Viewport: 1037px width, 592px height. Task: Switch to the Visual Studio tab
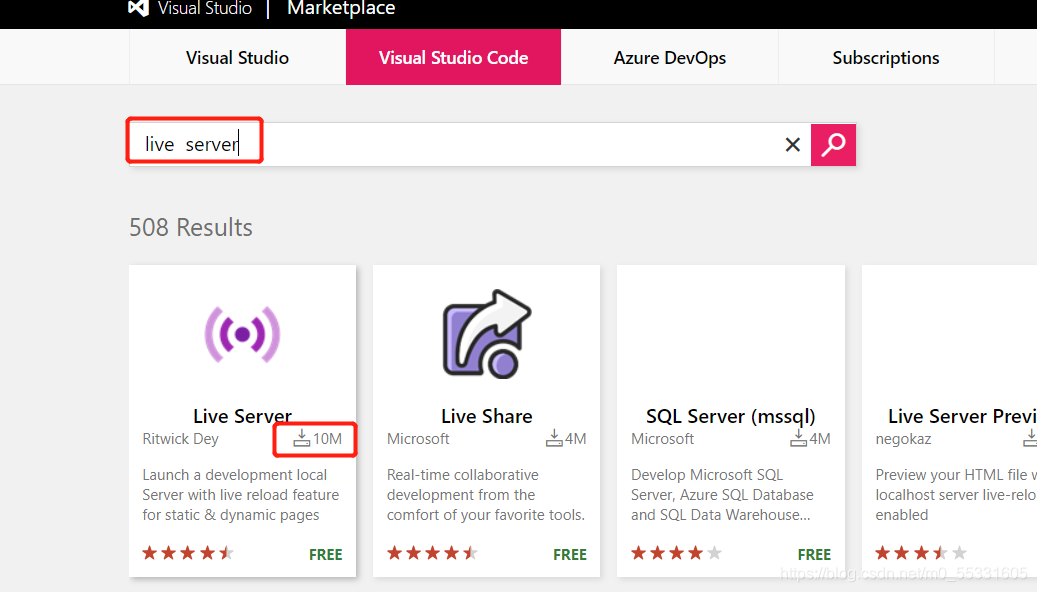coord(237,58)
